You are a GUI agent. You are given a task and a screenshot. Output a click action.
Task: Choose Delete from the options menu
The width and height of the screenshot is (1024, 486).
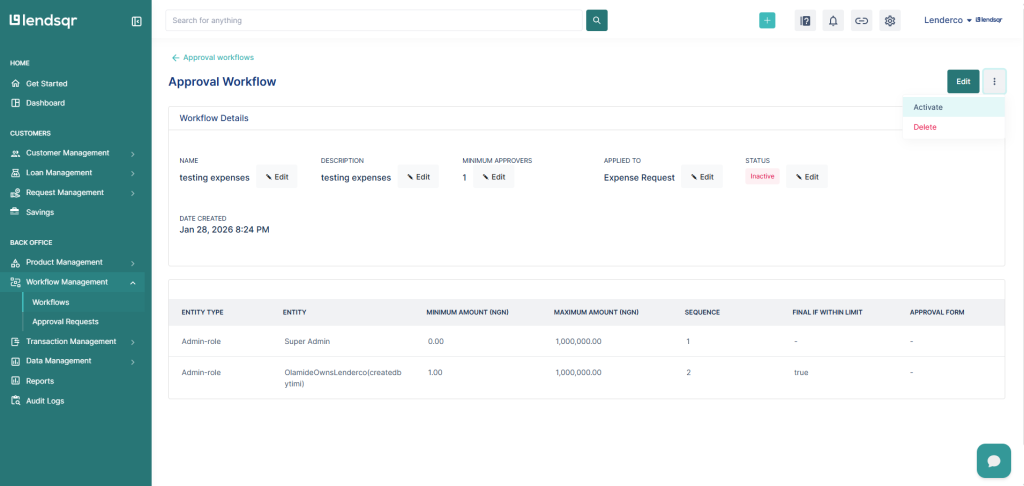925,127
